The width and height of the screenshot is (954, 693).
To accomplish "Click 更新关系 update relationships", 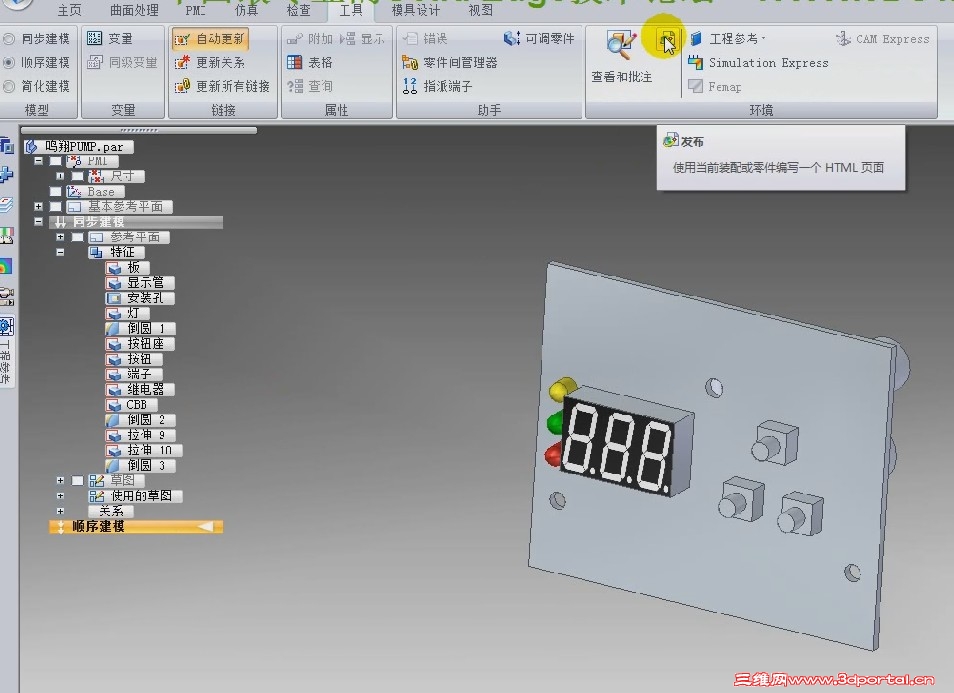I will click(x=209, y=62).
